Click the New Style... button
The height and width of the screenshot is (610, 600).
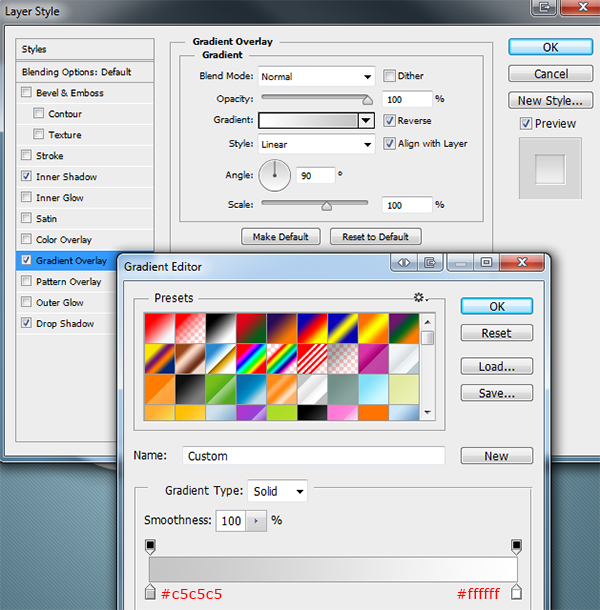pyautogui.click(x=551, y=100)
